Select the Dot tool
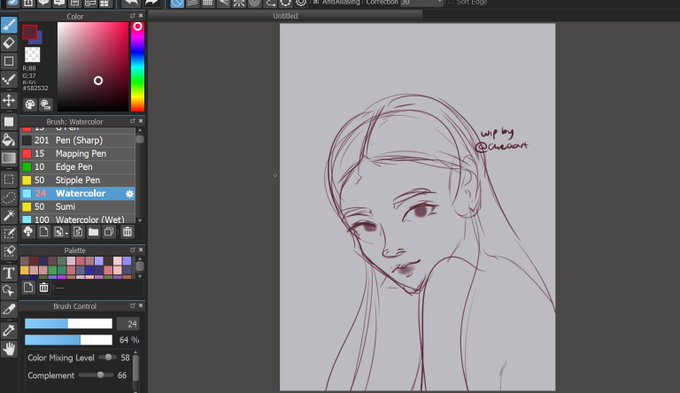 pos(9,80)
